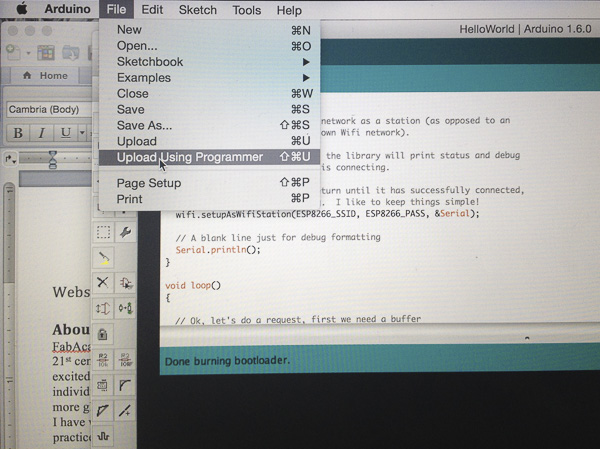Select the Replace part tool
This screenshot has height=449, width=600.
point(126,308)
